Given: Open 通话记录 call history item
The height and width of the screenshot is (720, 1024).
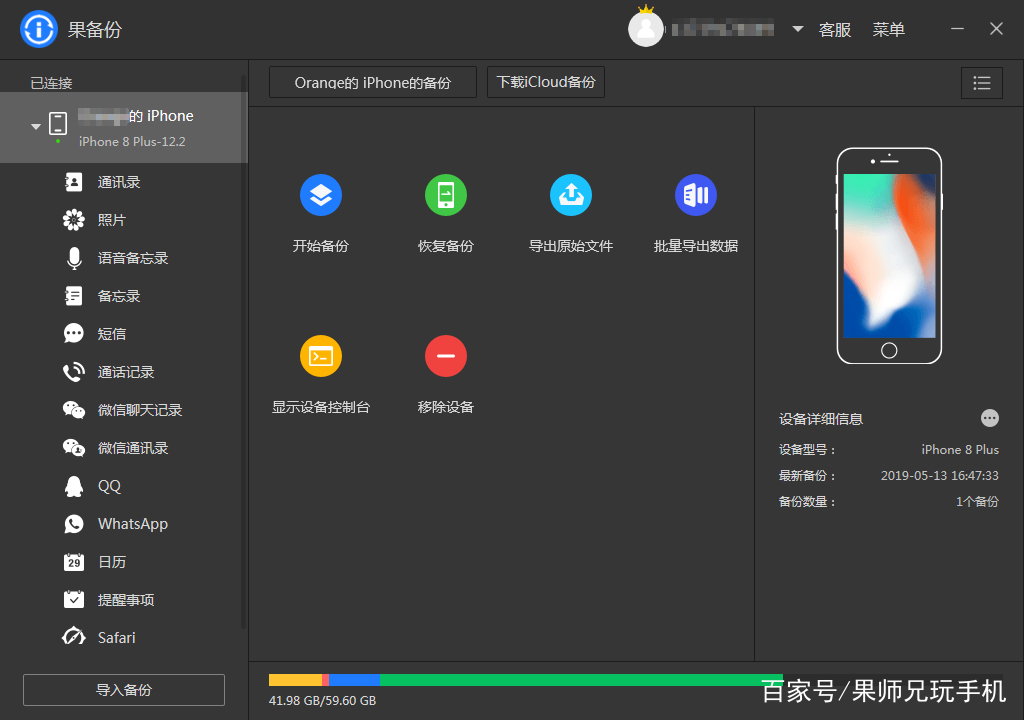Looking at the screenshot, I should pos(123,372).
